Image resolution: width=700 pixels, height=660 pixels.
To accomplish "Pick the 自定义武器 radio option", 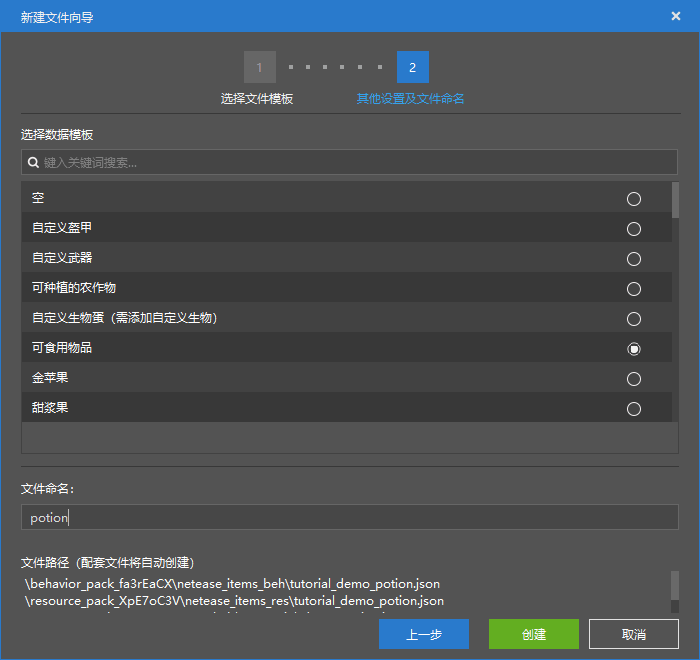I will 633,259.
